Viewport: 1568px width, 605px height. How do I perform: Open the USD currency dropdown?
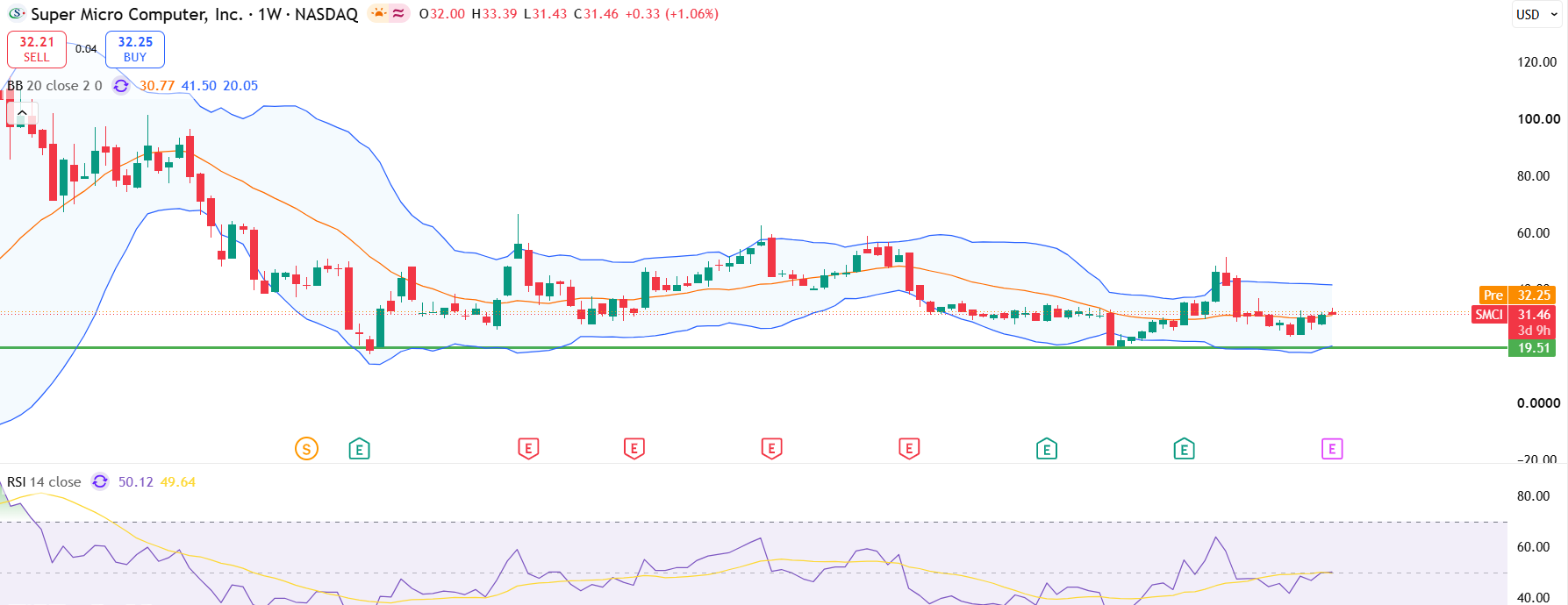(1537, 14)
